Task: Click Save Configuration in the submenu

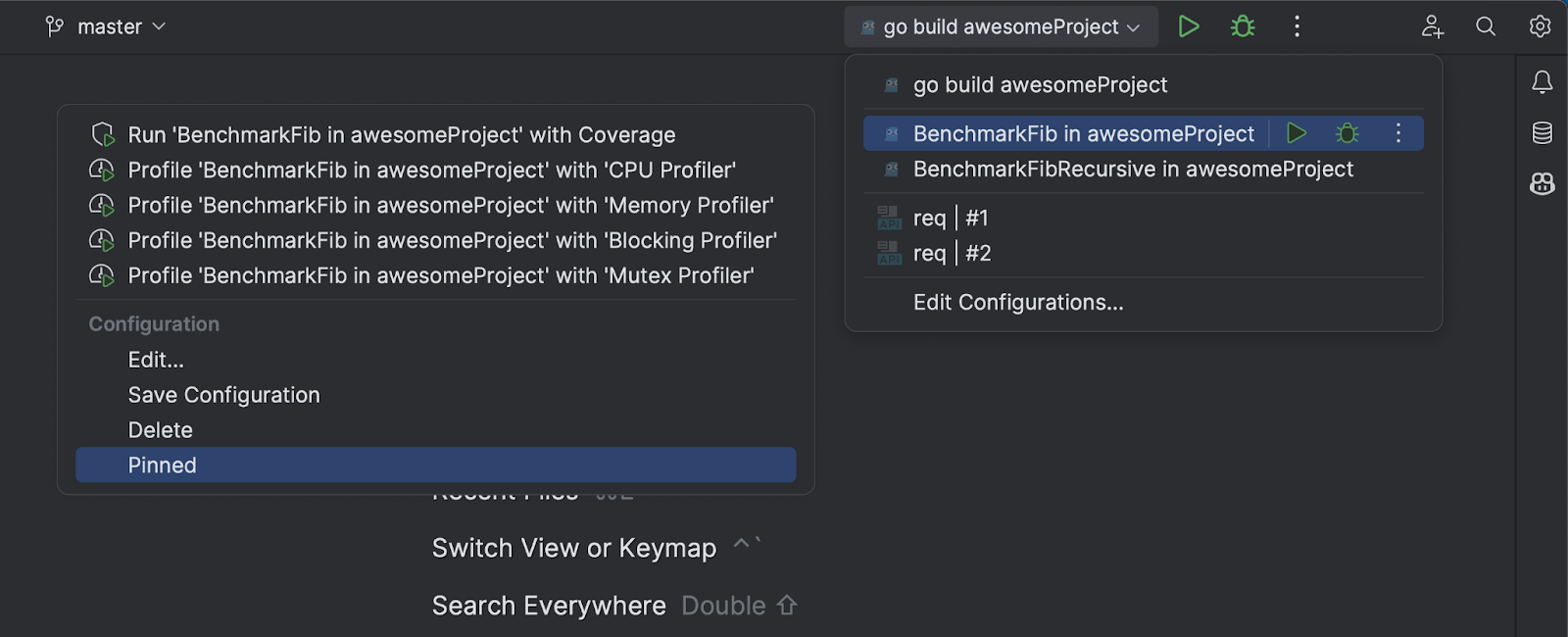Action: tap(223, 395)
